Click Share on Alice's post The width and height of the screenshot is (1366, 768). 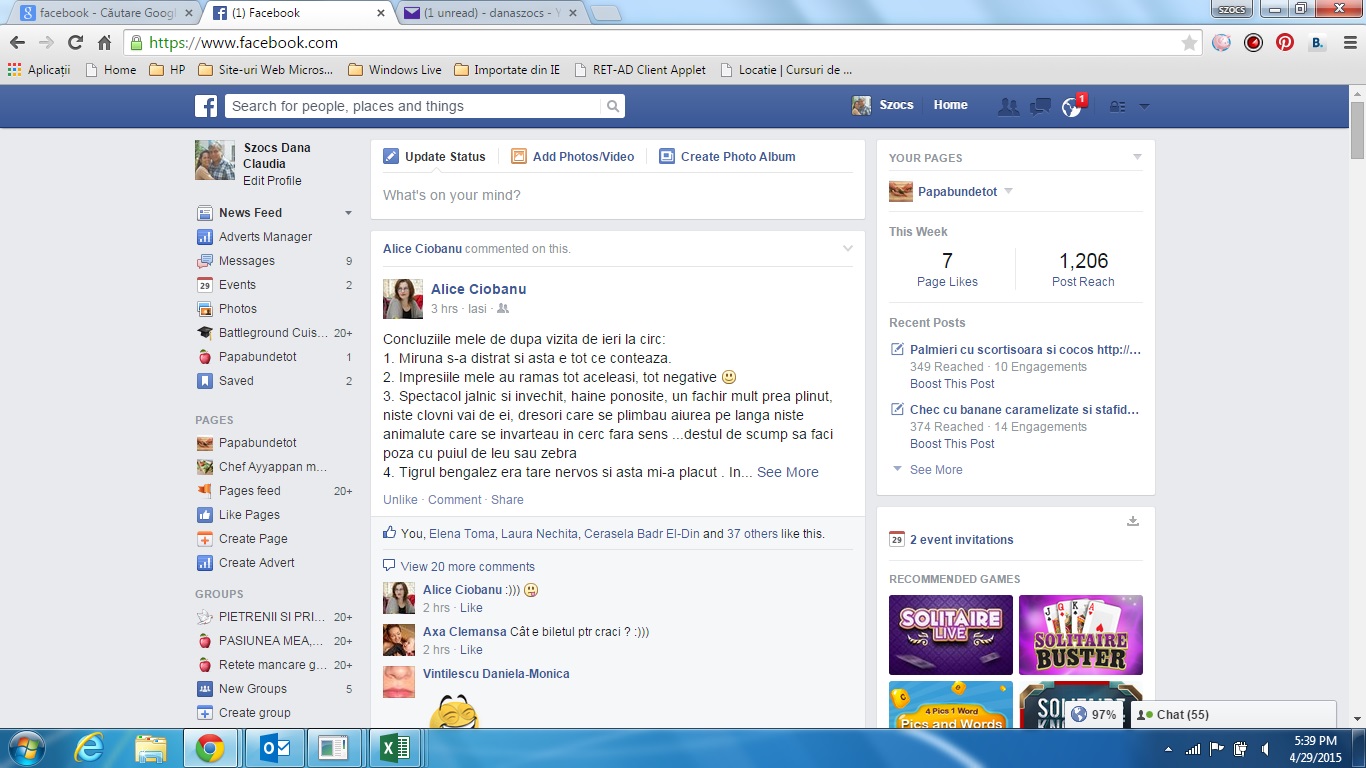[x=507, y=500]
